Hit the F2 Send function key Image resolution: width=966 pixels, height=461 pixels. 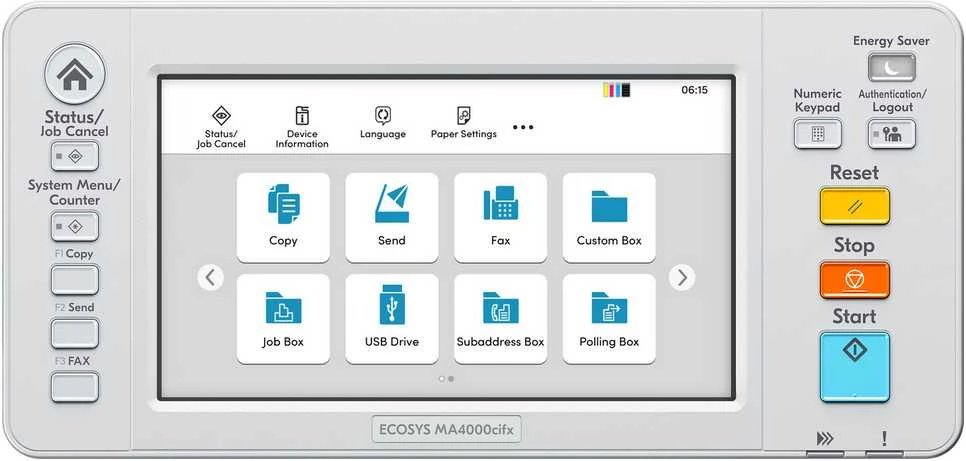coord(75,333)
